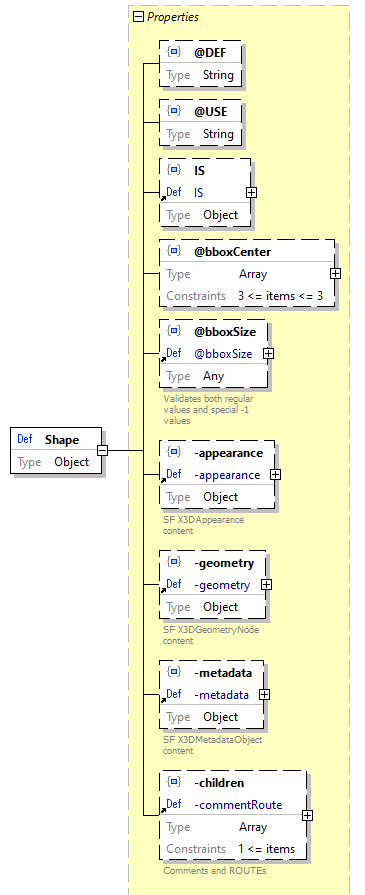Screen dimensions: 365x895
Task: Click the Object type of IS
Action: [x=220, y=215]
